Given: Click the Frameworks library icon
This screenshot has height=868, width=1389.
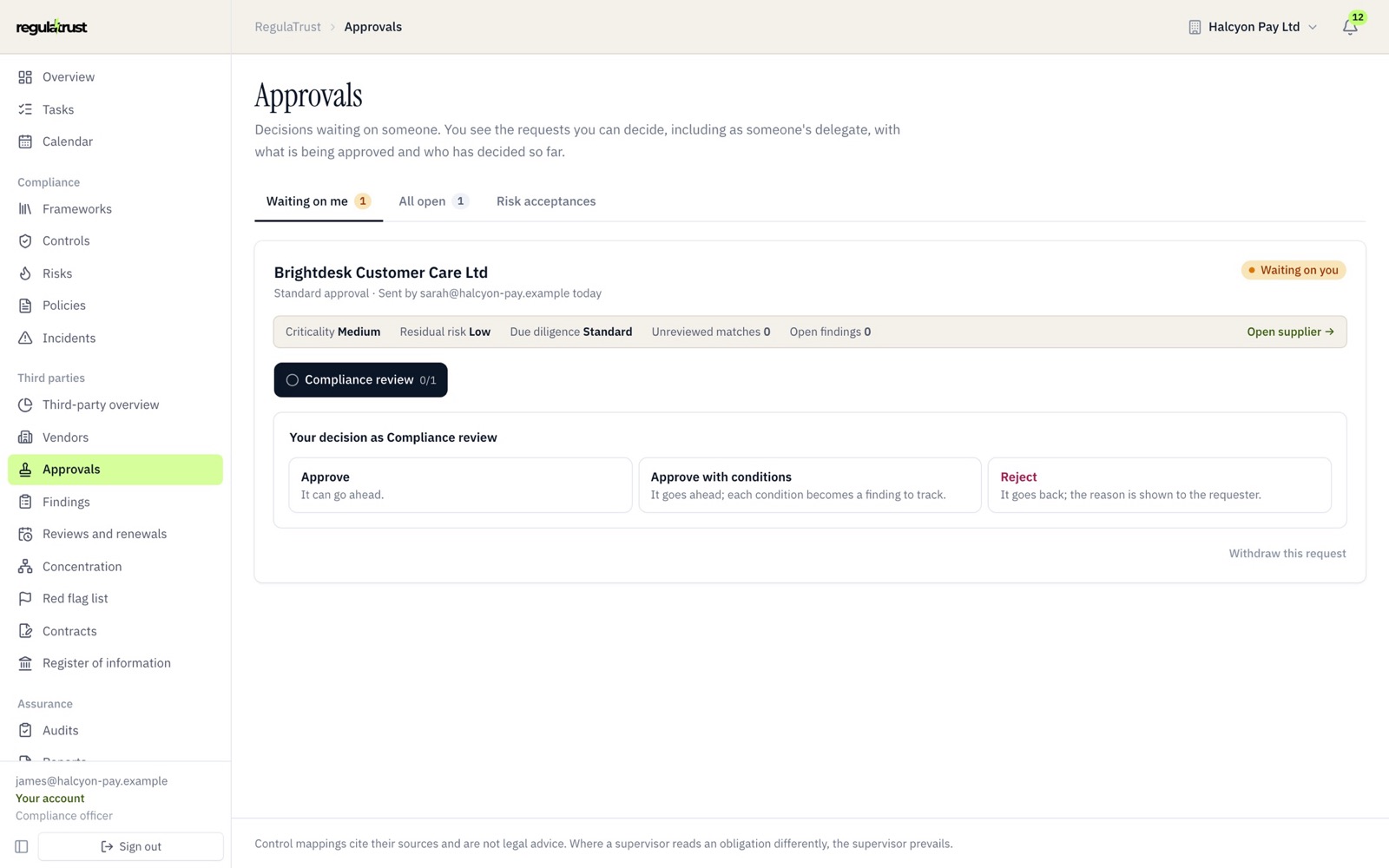Looking at the screenshot, I should click(x=25, y=209).
